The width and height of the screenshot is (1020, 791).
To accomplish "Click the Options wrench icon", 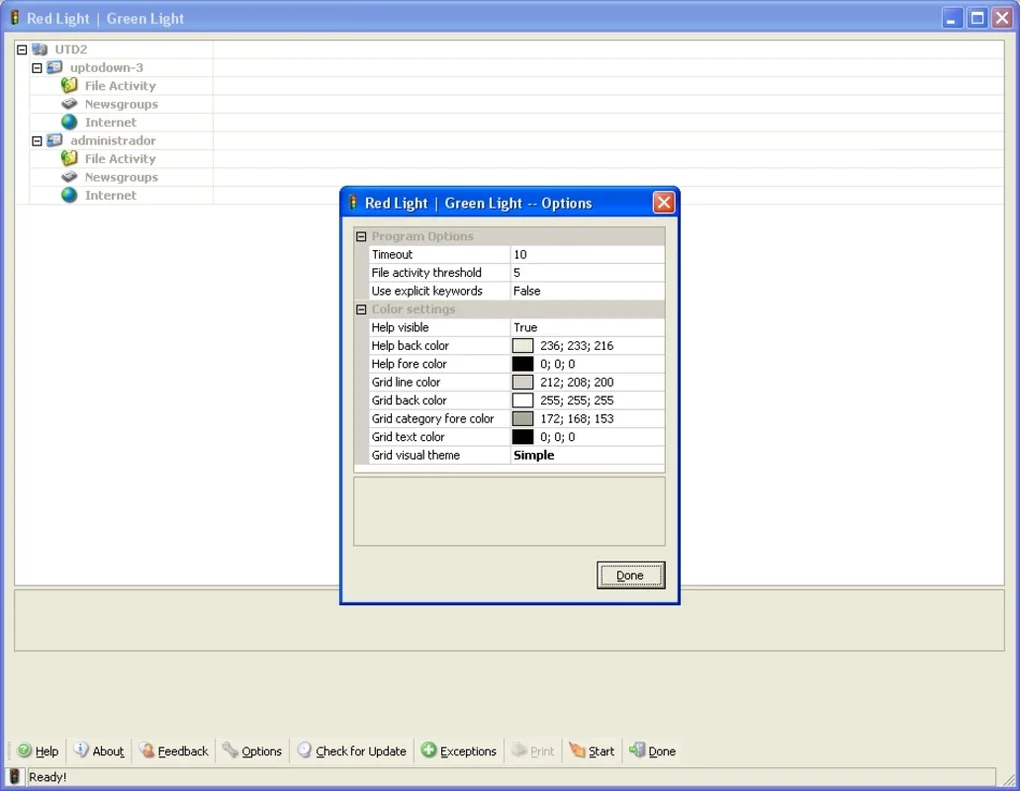I will click(230, 750).
